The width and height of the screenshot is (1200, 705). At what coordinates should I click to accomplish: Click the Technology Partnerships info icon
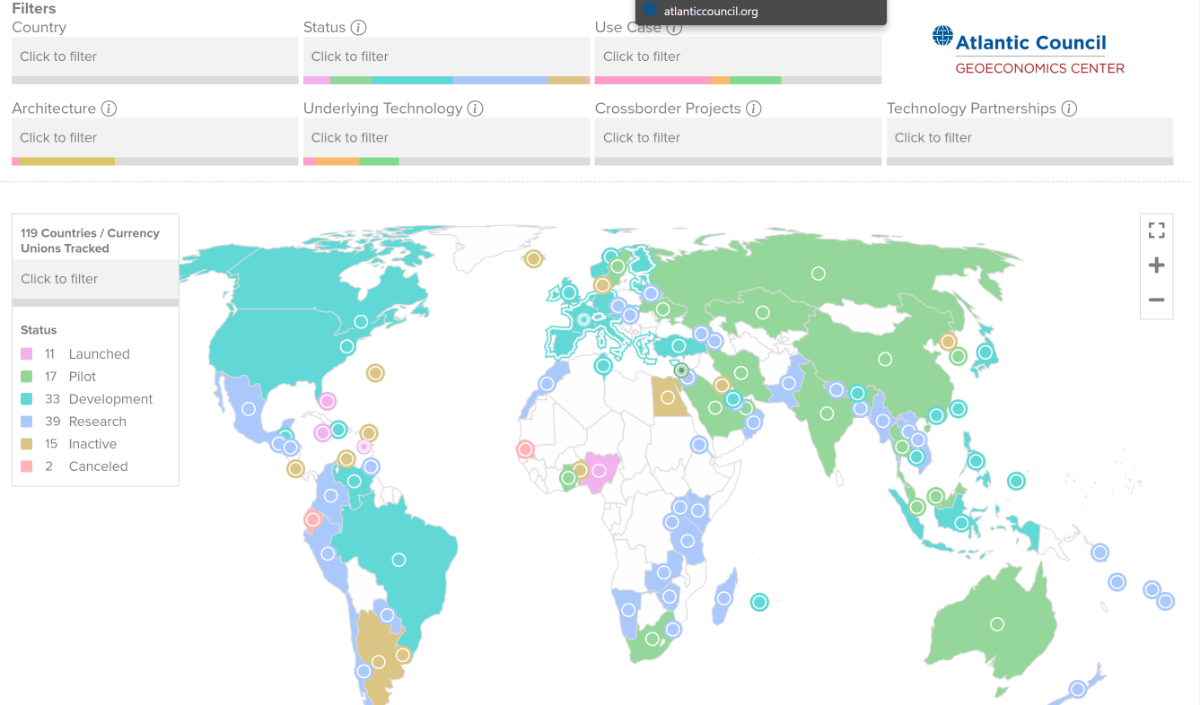click(1069, 109)
